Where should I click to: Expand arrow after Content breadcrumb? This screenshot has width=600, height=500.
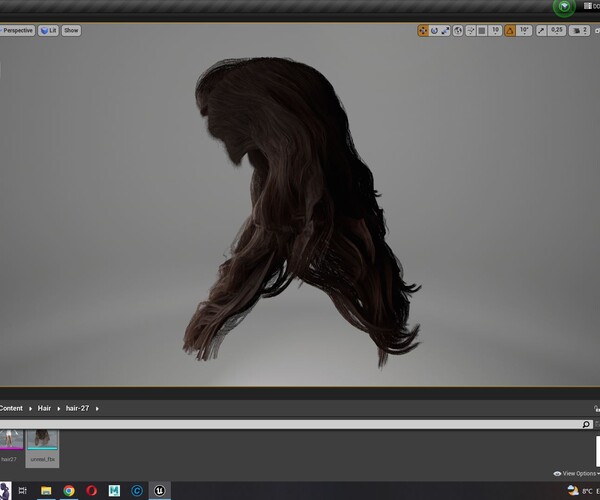pyautogui.click(x=30, y=409)
